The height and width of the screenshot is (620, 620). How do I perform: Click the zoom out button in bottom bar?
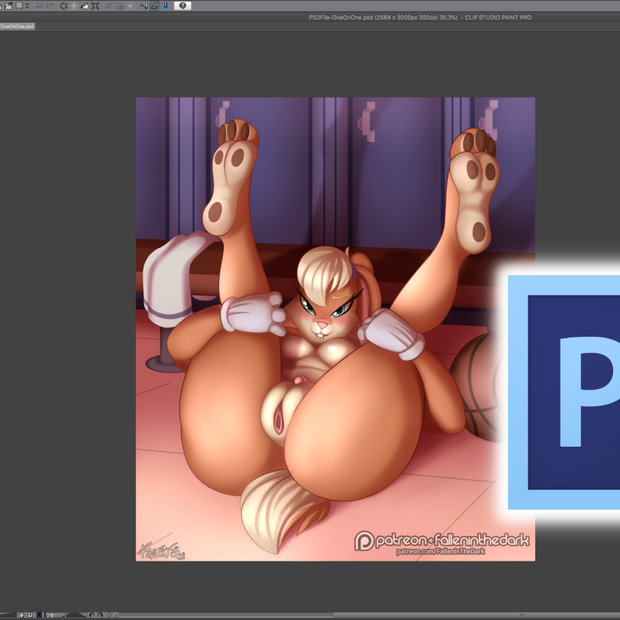(x=23, y=615)
